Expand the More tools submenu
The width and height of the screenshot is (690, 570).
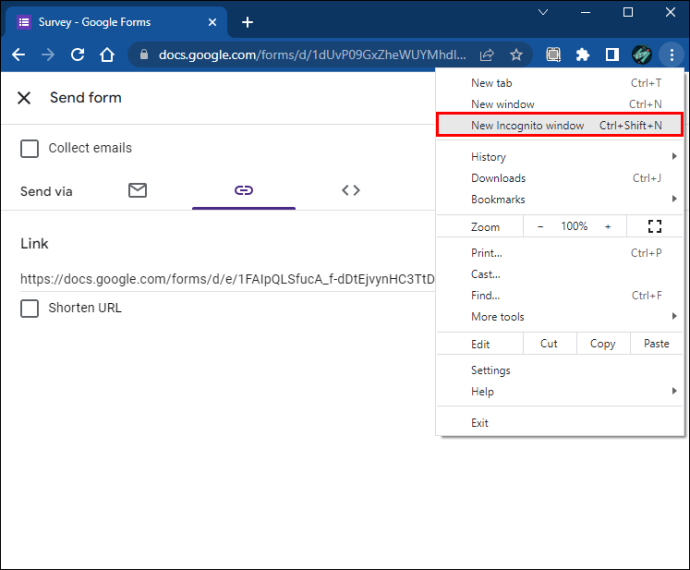tap(560, 316)
